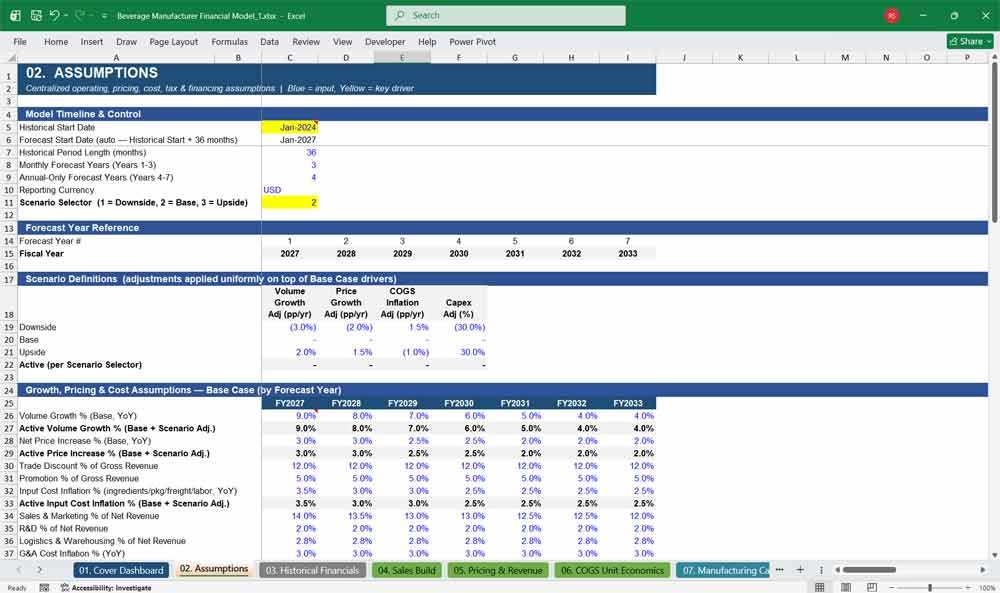
Task: Open the Help ribbon tab
Action: coord(427,41)
